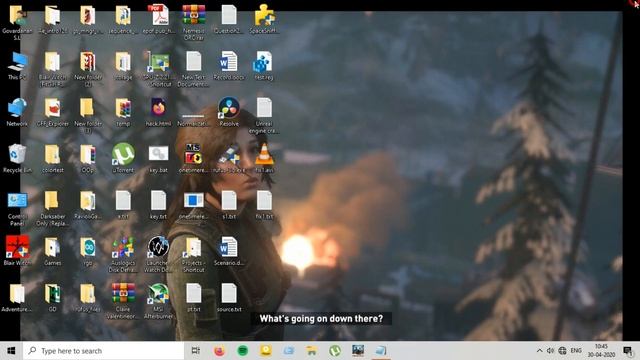The width and height of the screenshot is (640, 360).
Task: Open the clock and date flyout
Action: (x=601, y=351)
